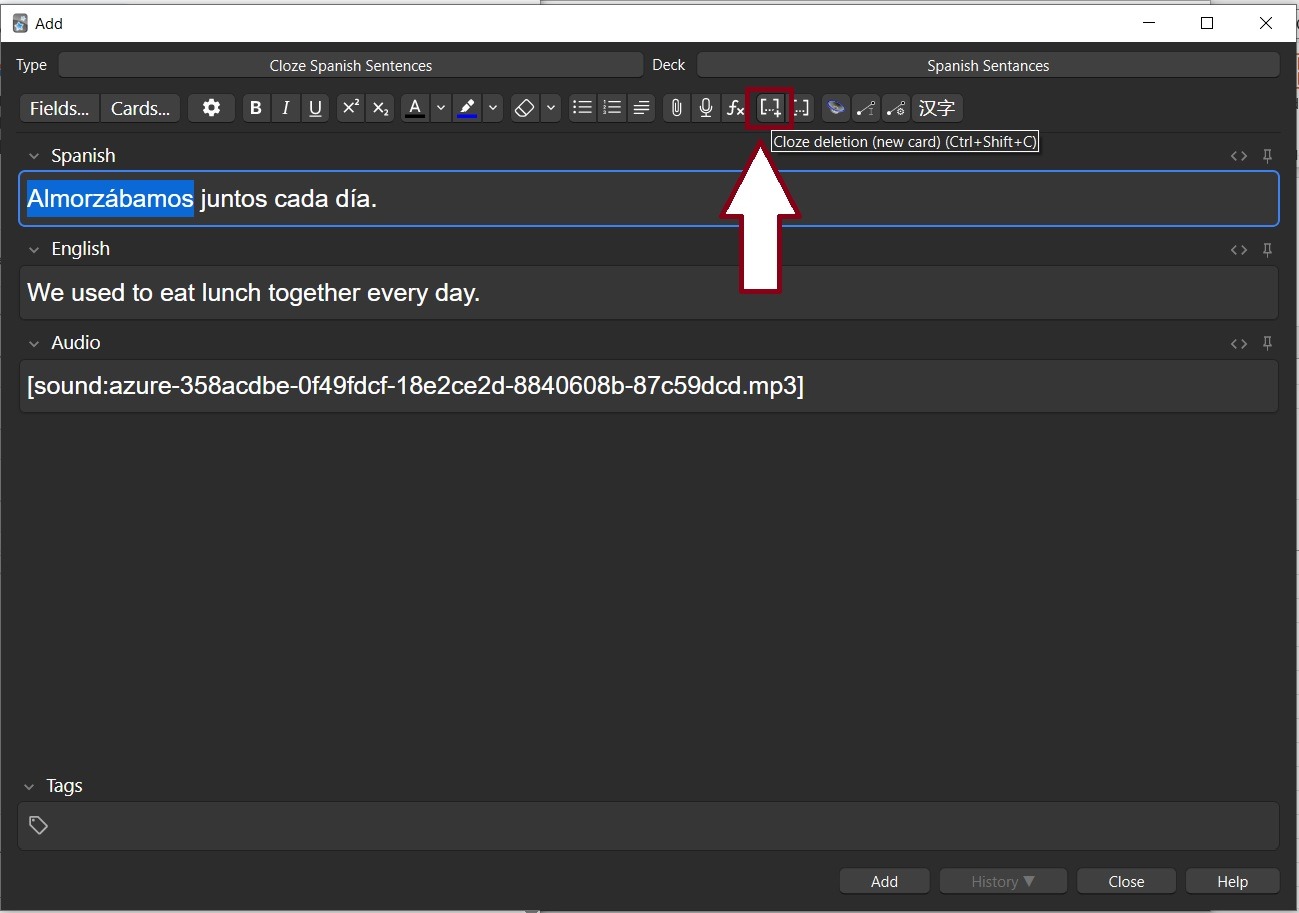Pin the English field as sticky
The height and width of the screenshot is (913, 1299).
click(1267, 250)
